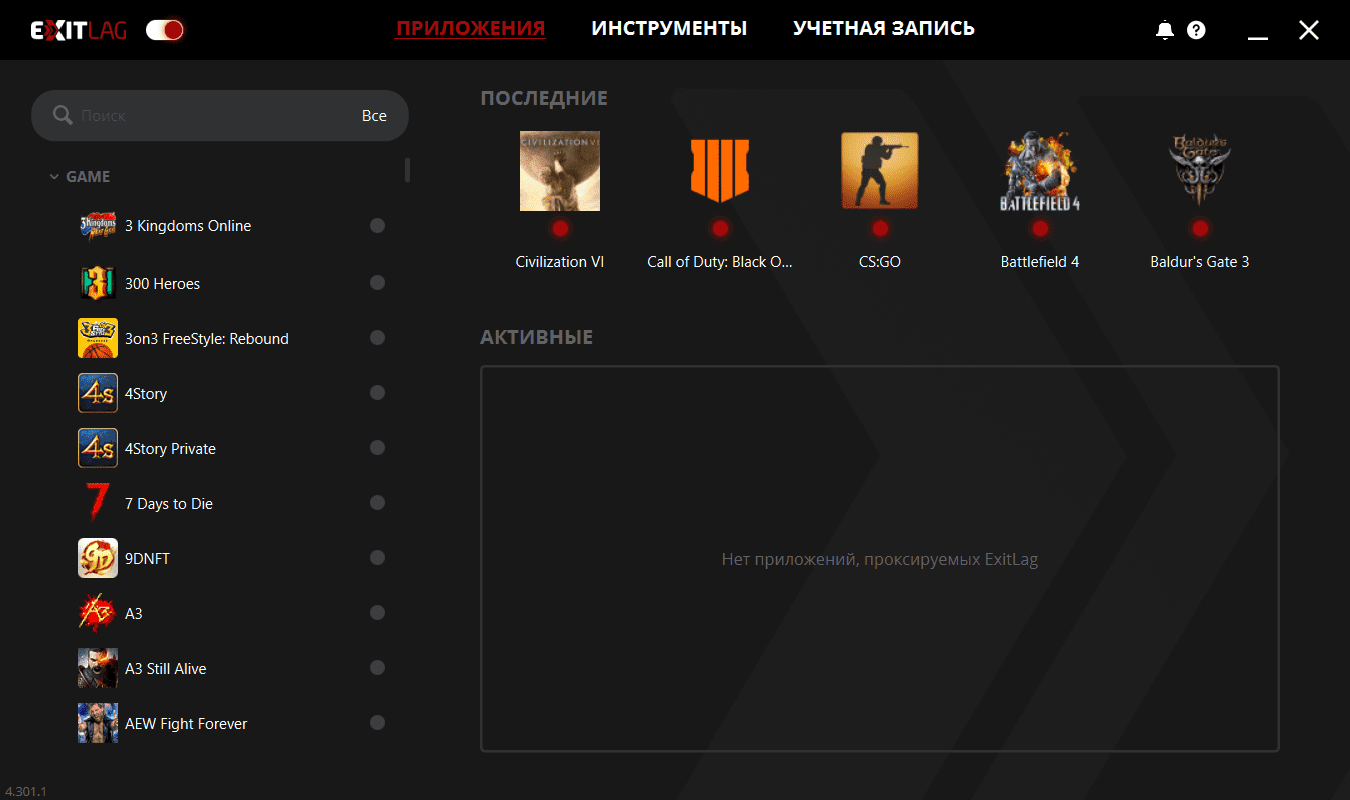Toggle the ExitLag main power switch
The width and height of the screenshot is (1350, 800).
click(x=165, y=30)
